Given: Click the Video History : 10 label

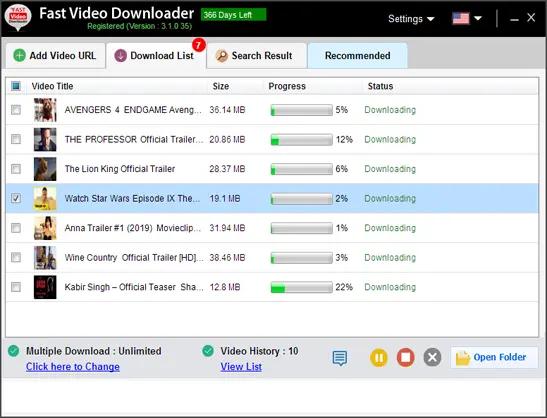Looking at the screenshot, I should pyautogui.click(x=259, y=351).
